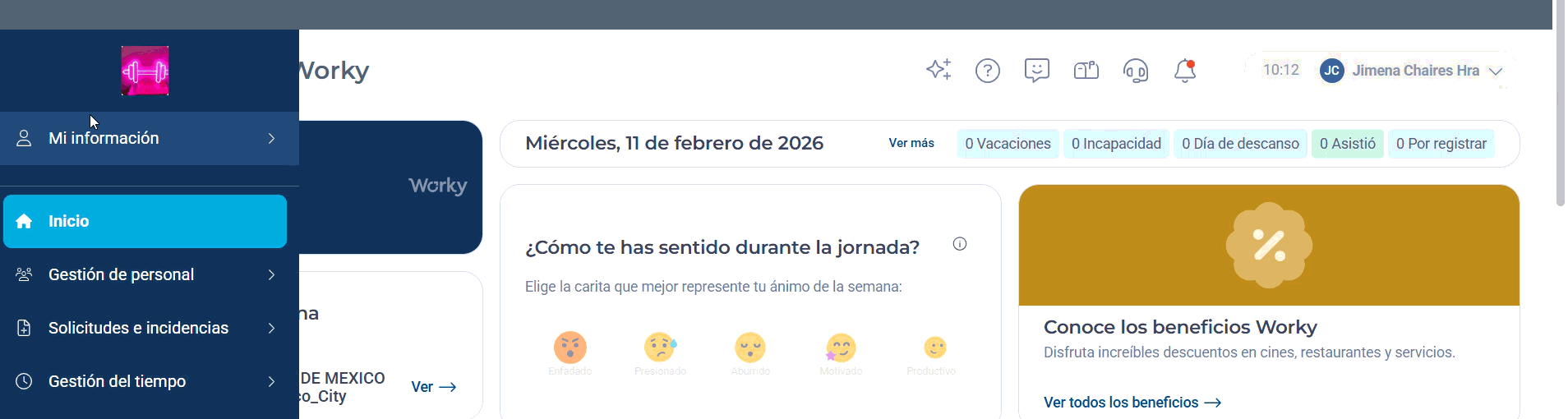Select the Productivo mood emoji
The width and height of the screenshot is (1568, 419).
[935, 348]
